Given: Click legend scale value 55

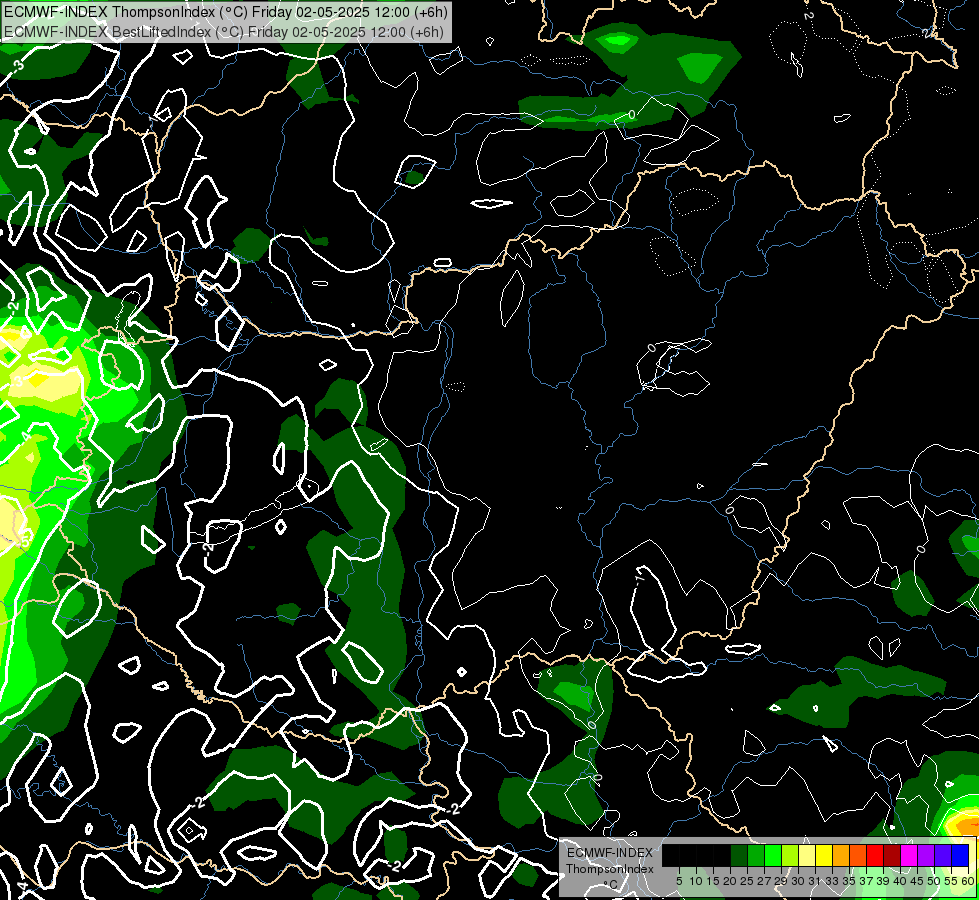Looking at the screenshot, I should coord(951,881).
